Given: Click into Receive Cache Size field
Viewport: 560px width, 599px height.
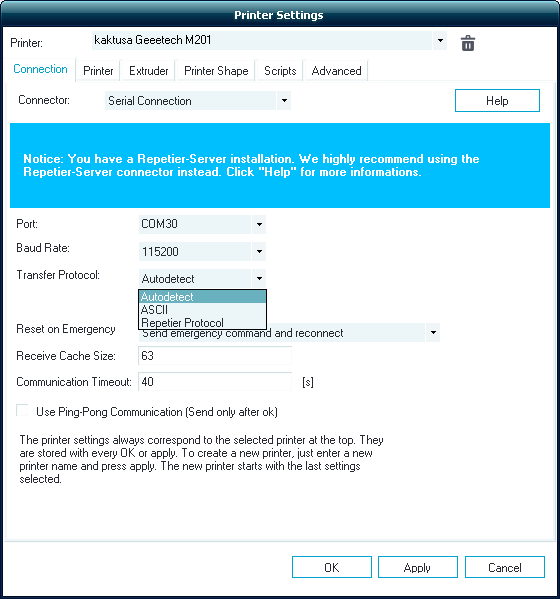Looking at the screenshot, I should [215, 356].
